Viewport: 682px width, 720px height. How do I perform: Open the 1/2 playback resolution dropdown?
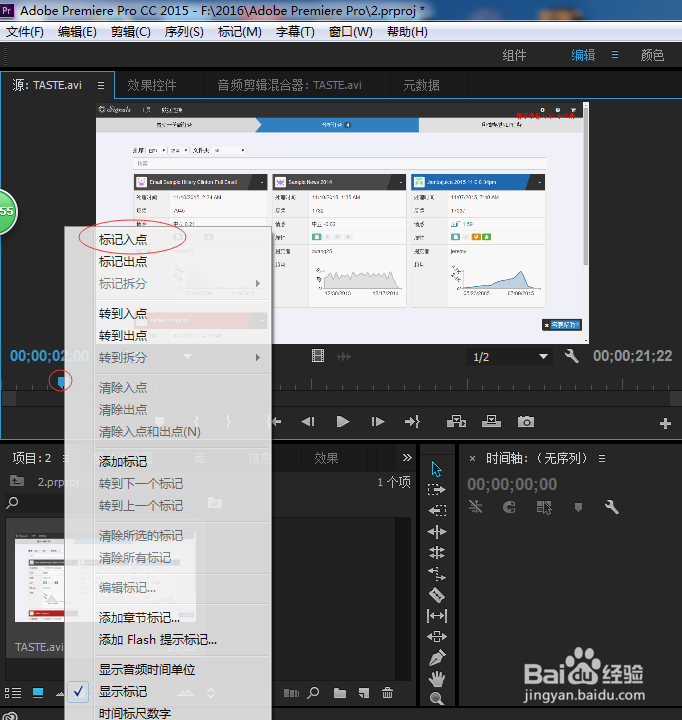click(x=510, y=357)
